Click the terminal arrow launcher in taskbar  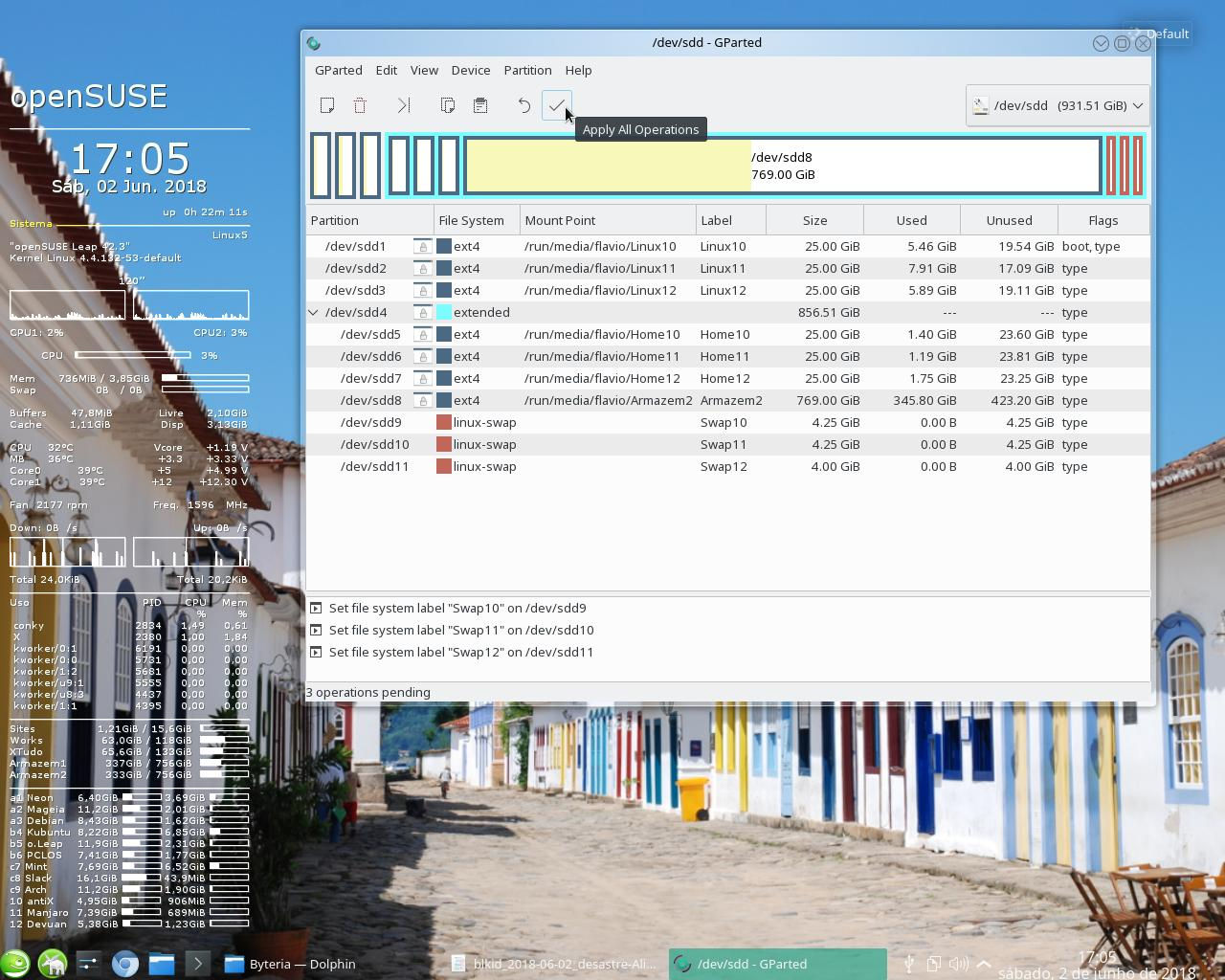(x=198, y=964)
